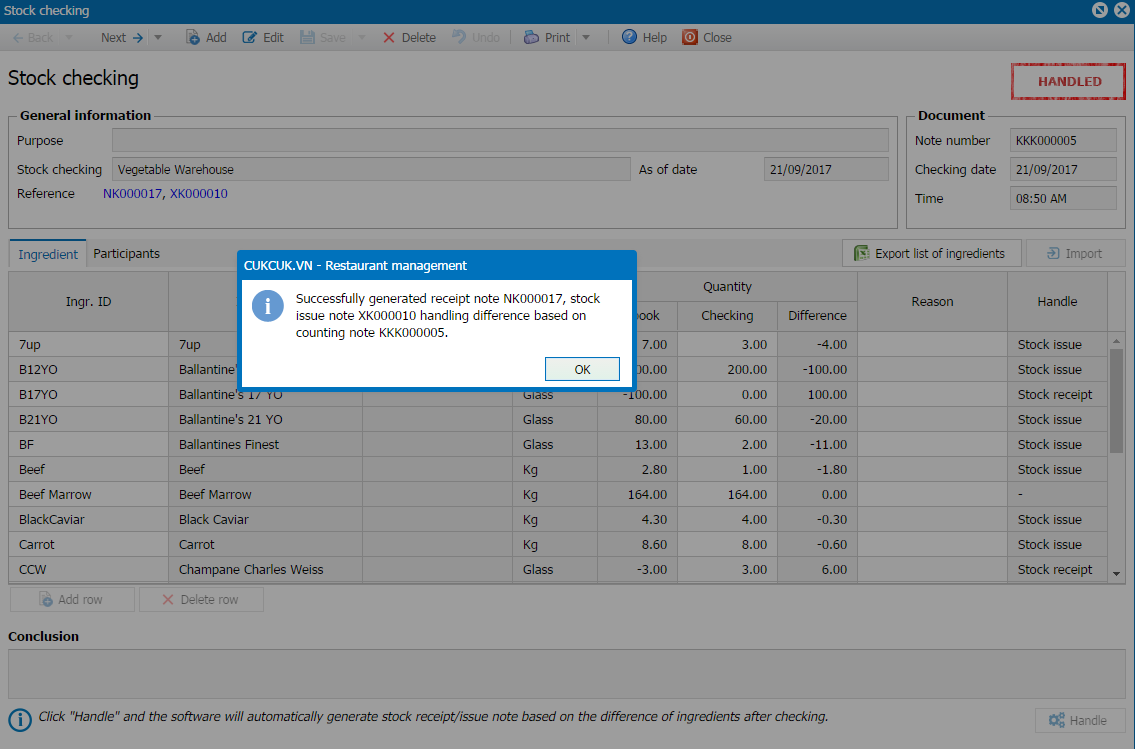Click the Handle gears icon
1135x749 pixels.
[1057, 720]
